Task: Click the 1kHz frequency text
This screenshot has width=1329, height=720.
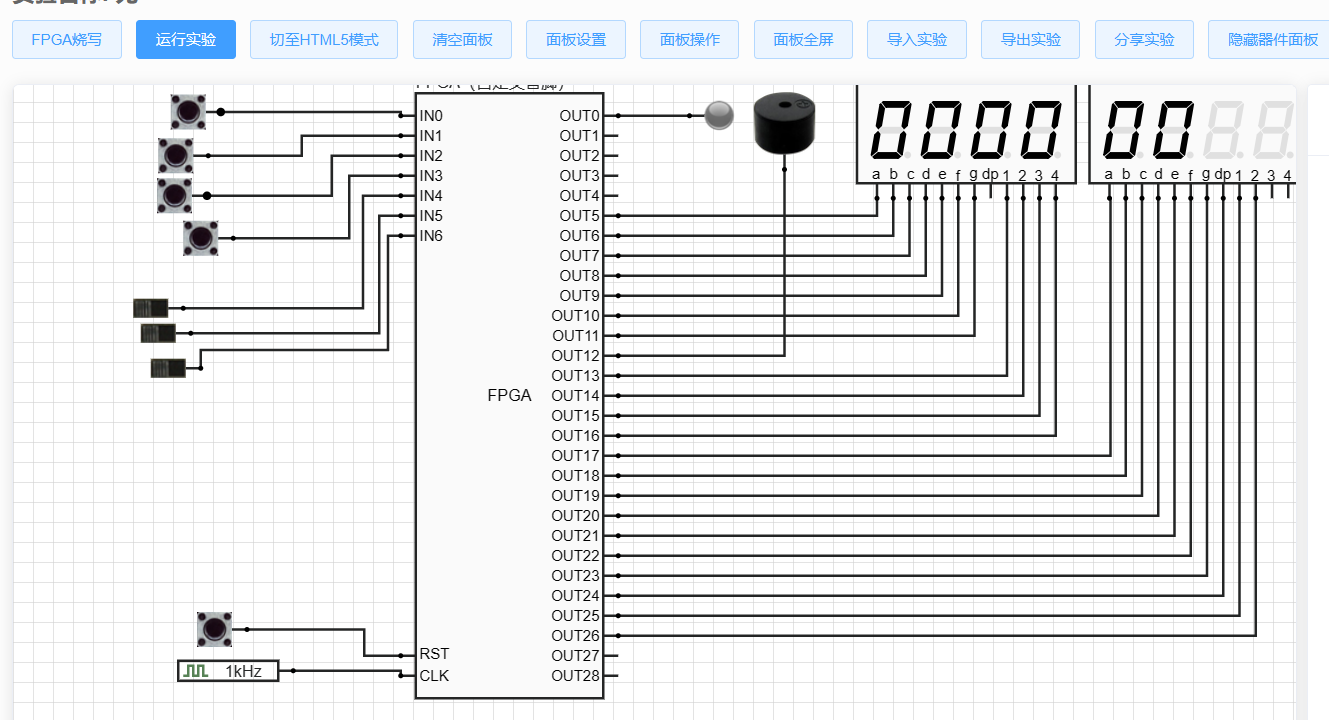Action: pos(243,672)
